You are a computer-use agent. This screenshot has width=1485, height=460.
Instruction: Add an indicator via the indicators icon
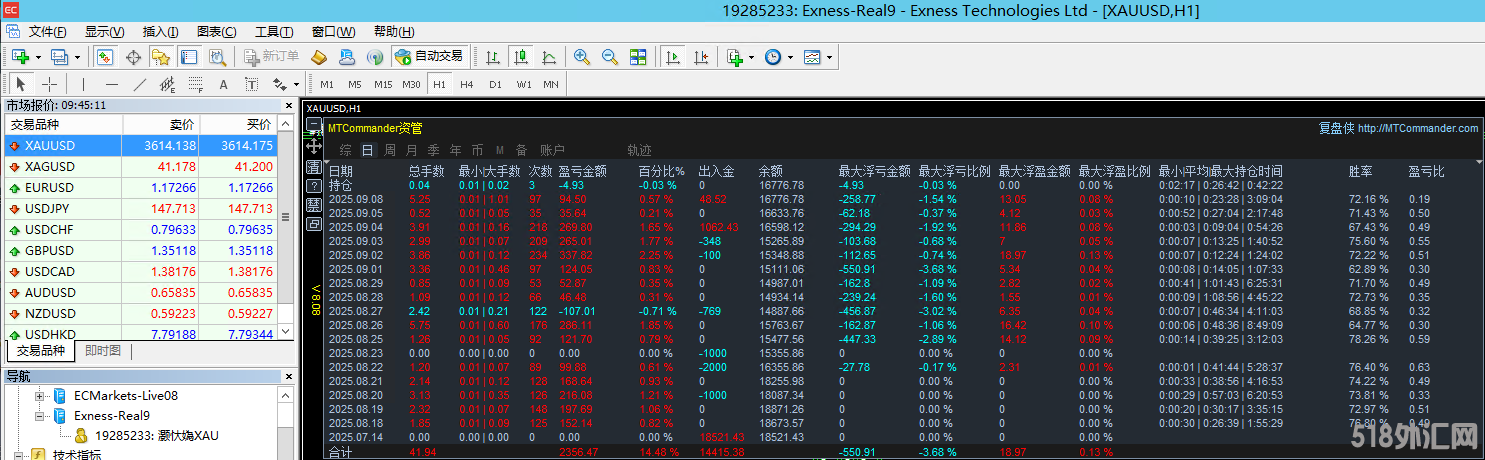tap(735, 57)
